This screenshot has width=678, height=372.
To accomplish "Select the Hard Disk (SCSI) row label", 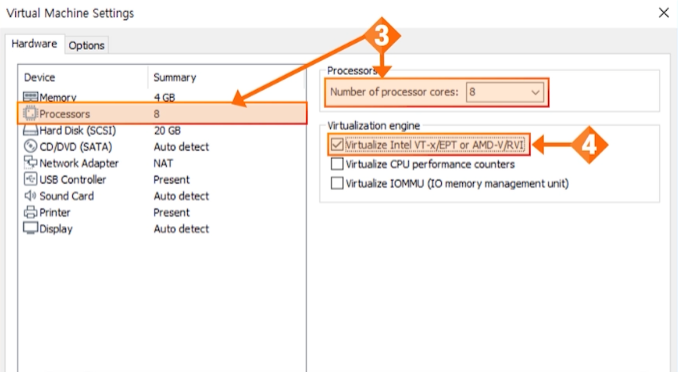I will [x=78, y=130].
